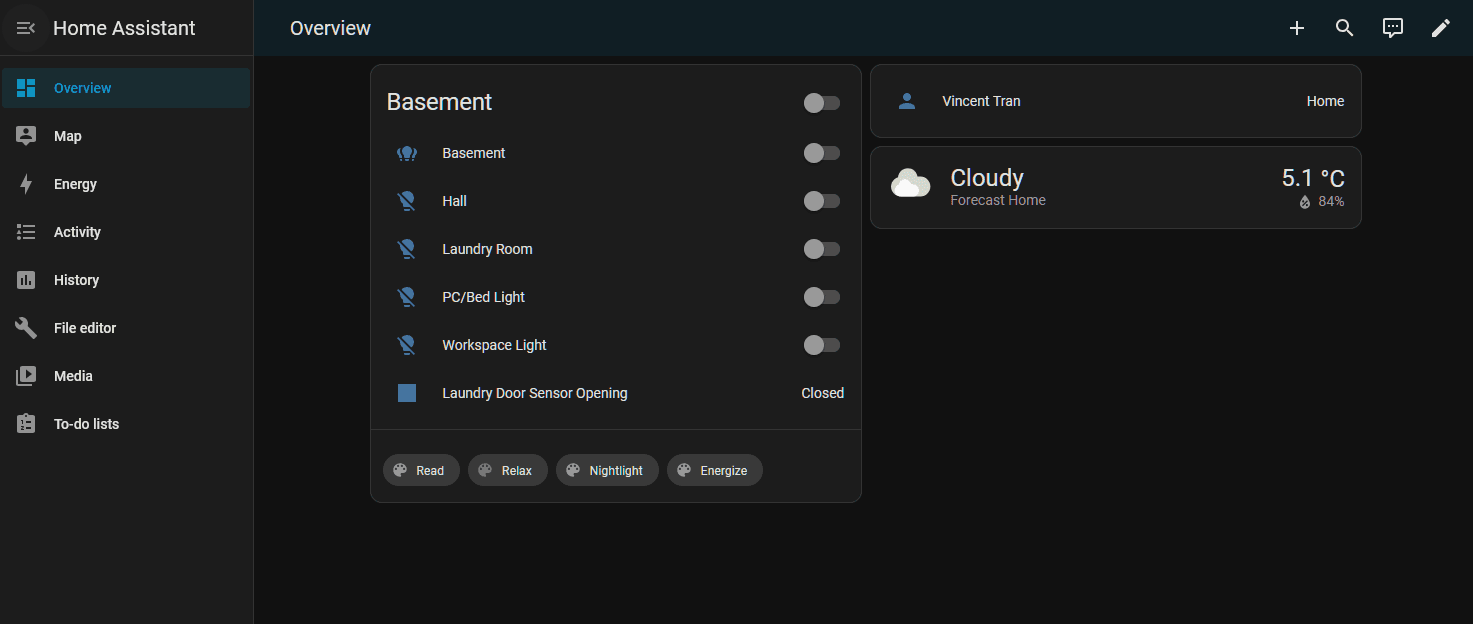Open the Cloudy weather forecast card

pos(1115,187)
